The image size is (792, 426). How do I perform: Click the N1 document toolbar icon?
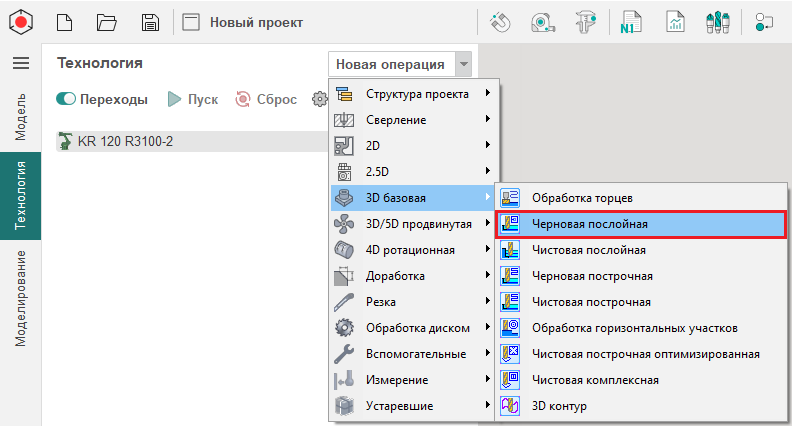point(630,22)
